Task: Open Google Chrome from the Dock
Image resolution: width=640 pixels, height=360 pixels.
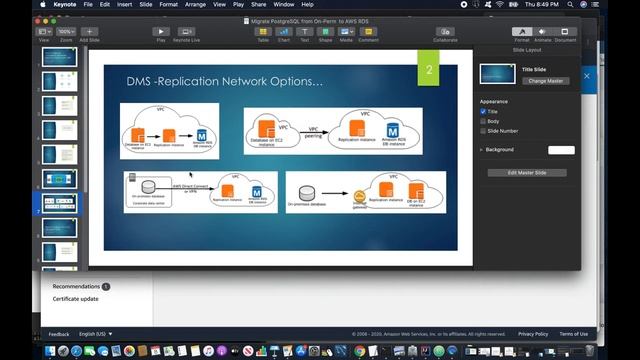Action: (x=360, y=351)
